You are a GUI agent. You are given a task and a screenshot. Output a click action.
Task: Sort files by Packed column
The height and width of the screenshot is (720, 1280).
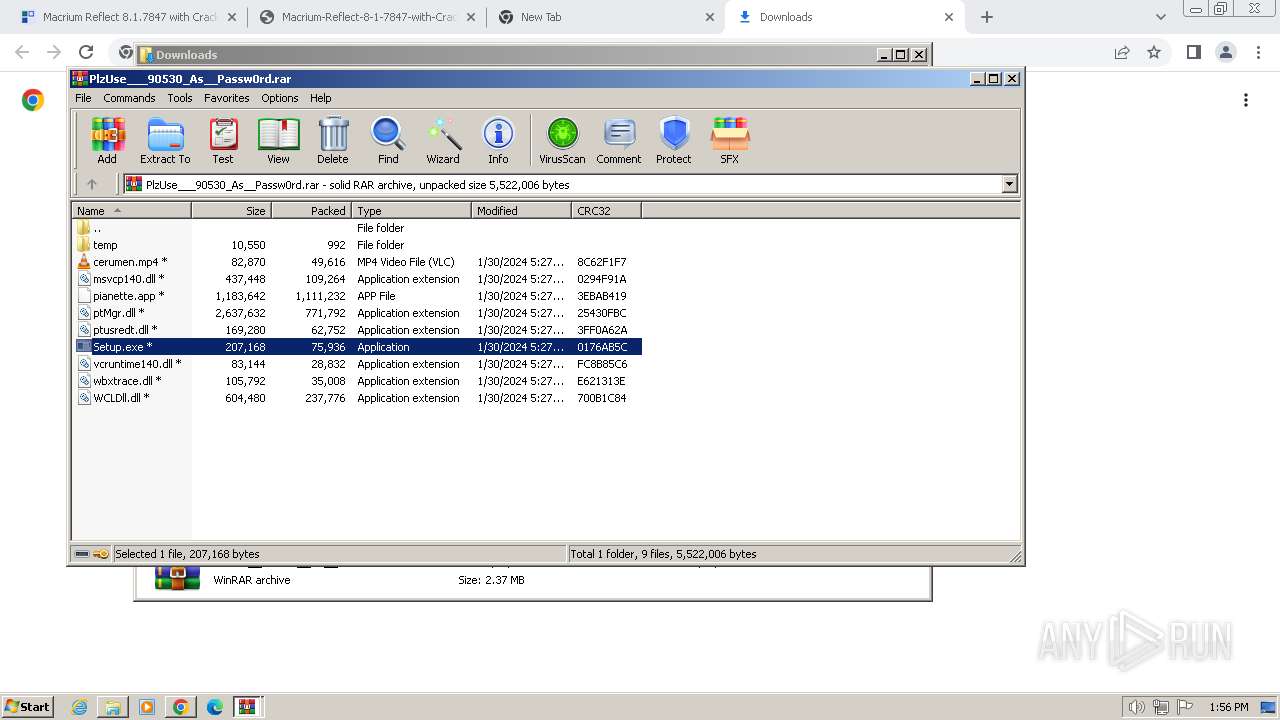click(x=311, y=211)
